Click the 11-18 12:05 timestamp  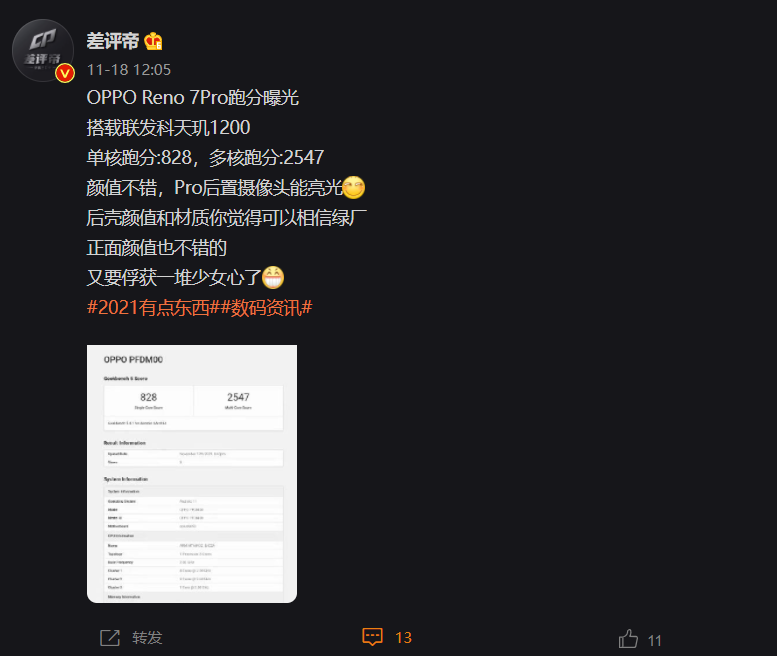coord(129,70)
